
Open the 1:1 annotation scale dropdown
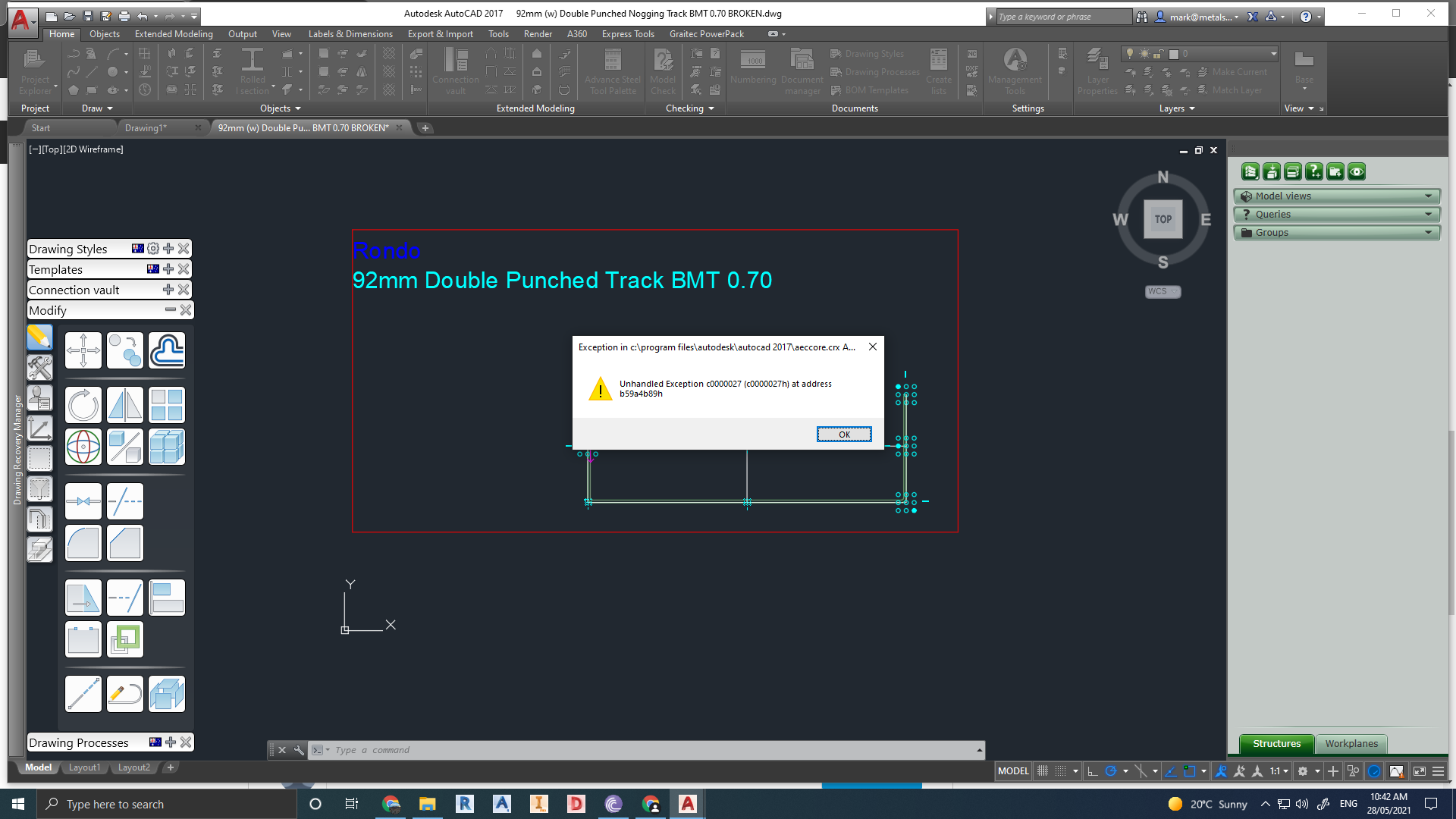[1279, 771]
